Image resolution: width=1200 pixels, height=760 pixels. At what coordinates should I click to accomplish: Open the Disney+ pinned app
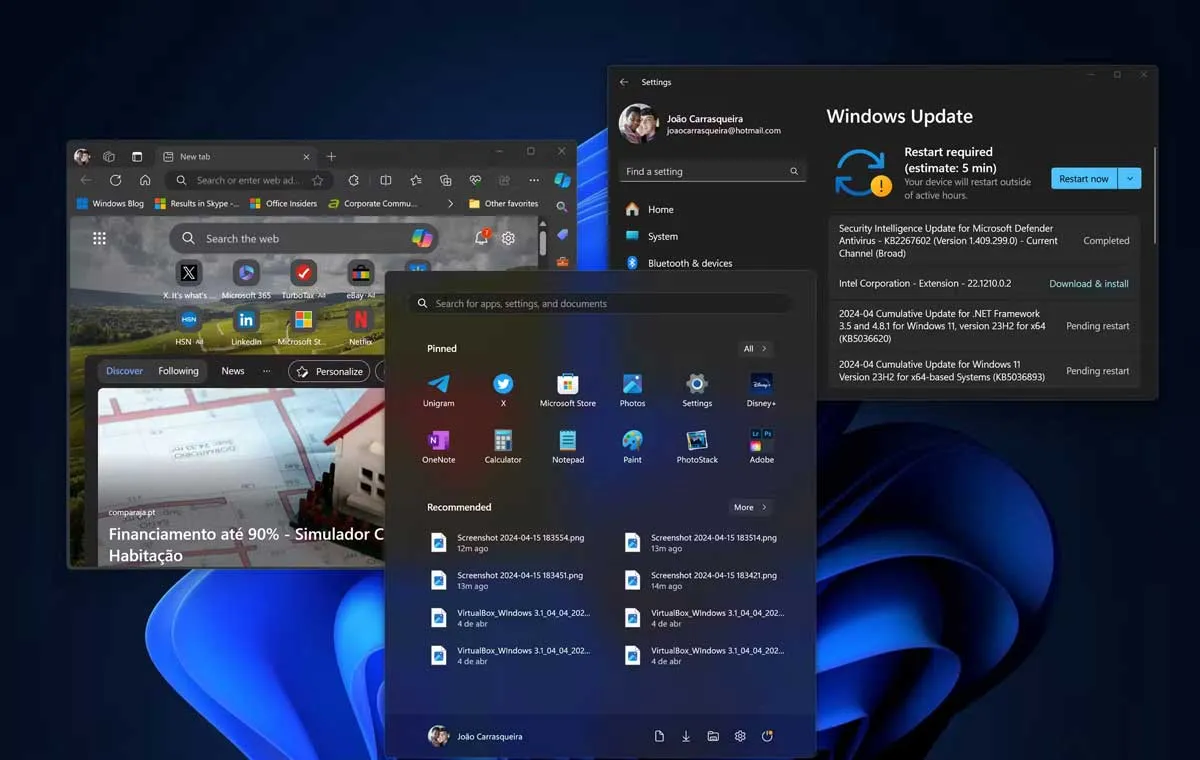tap(761, 385)
